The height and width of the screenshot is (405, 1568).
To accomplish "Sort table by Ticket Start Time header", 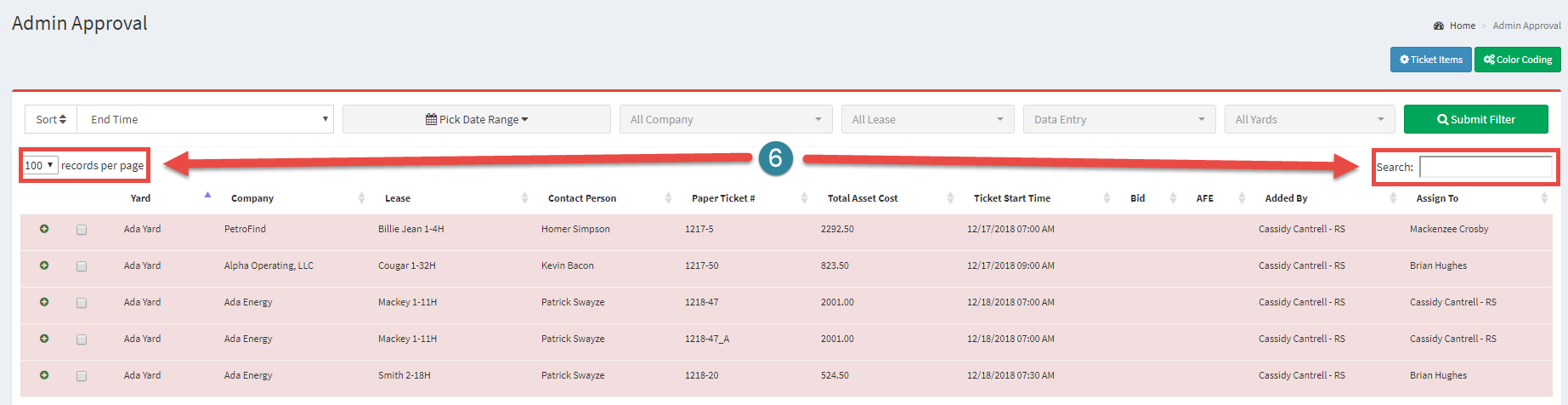I will [1012, 198].
